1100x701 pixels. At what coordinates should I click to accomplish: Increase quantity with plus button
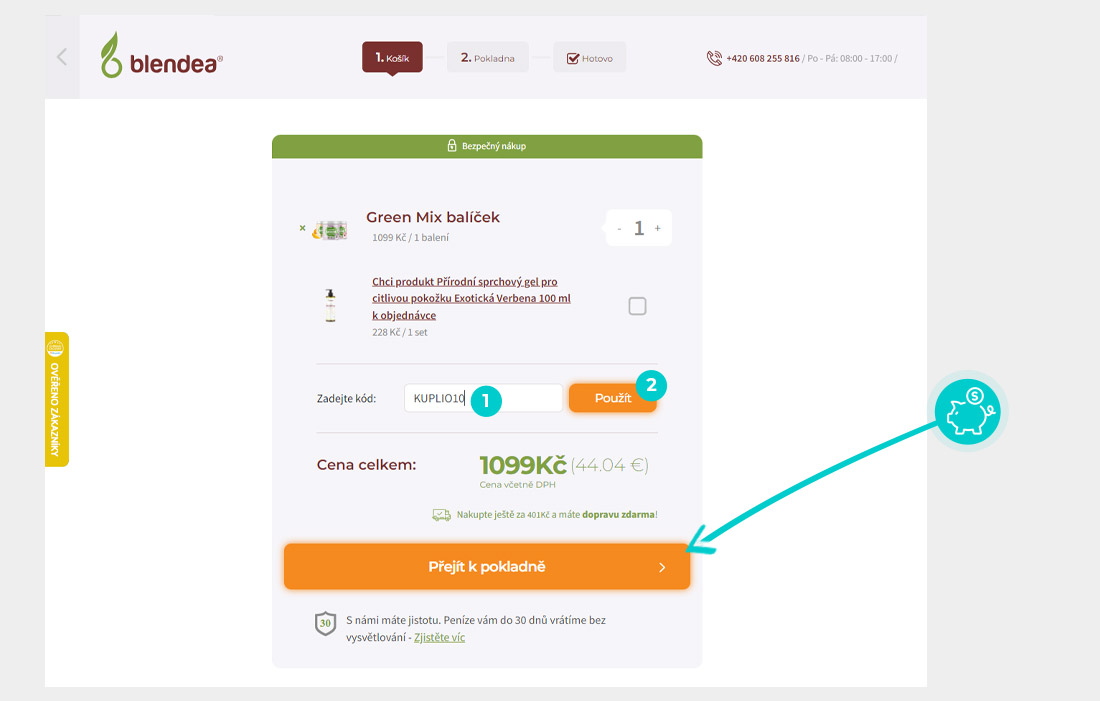click(657, 228)
